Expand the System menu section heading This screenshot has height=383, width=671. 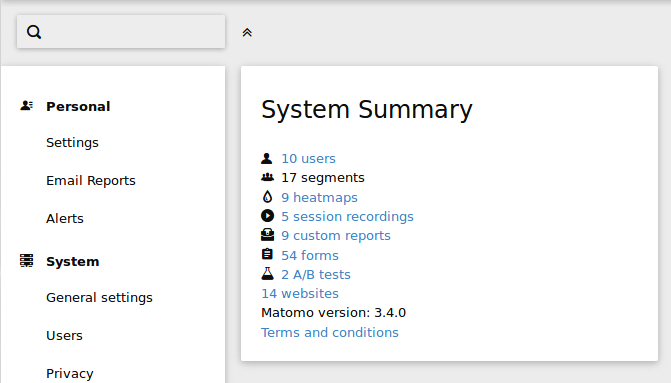pos(73,261)
